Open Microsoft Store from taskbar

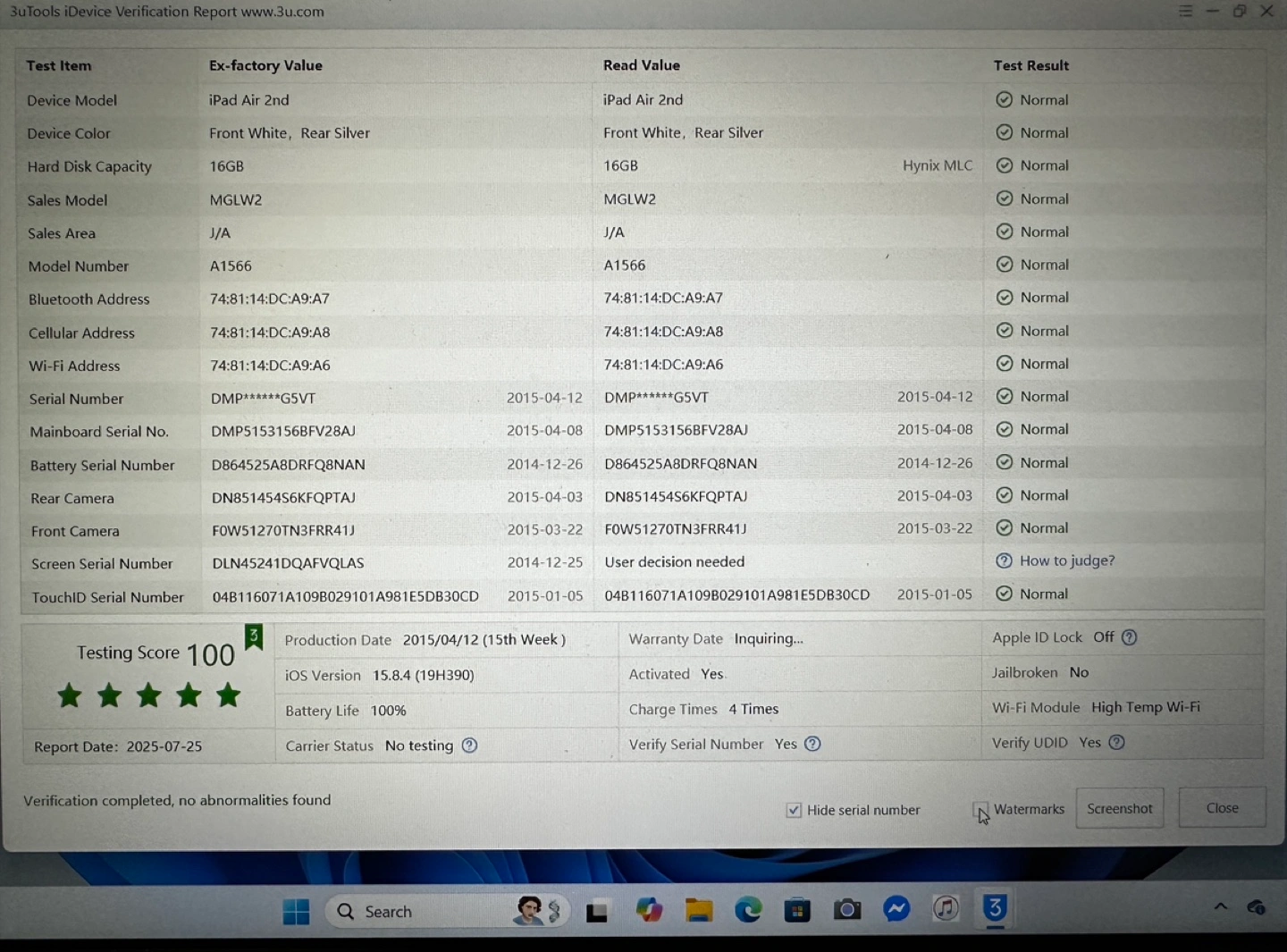click(797, 911)
